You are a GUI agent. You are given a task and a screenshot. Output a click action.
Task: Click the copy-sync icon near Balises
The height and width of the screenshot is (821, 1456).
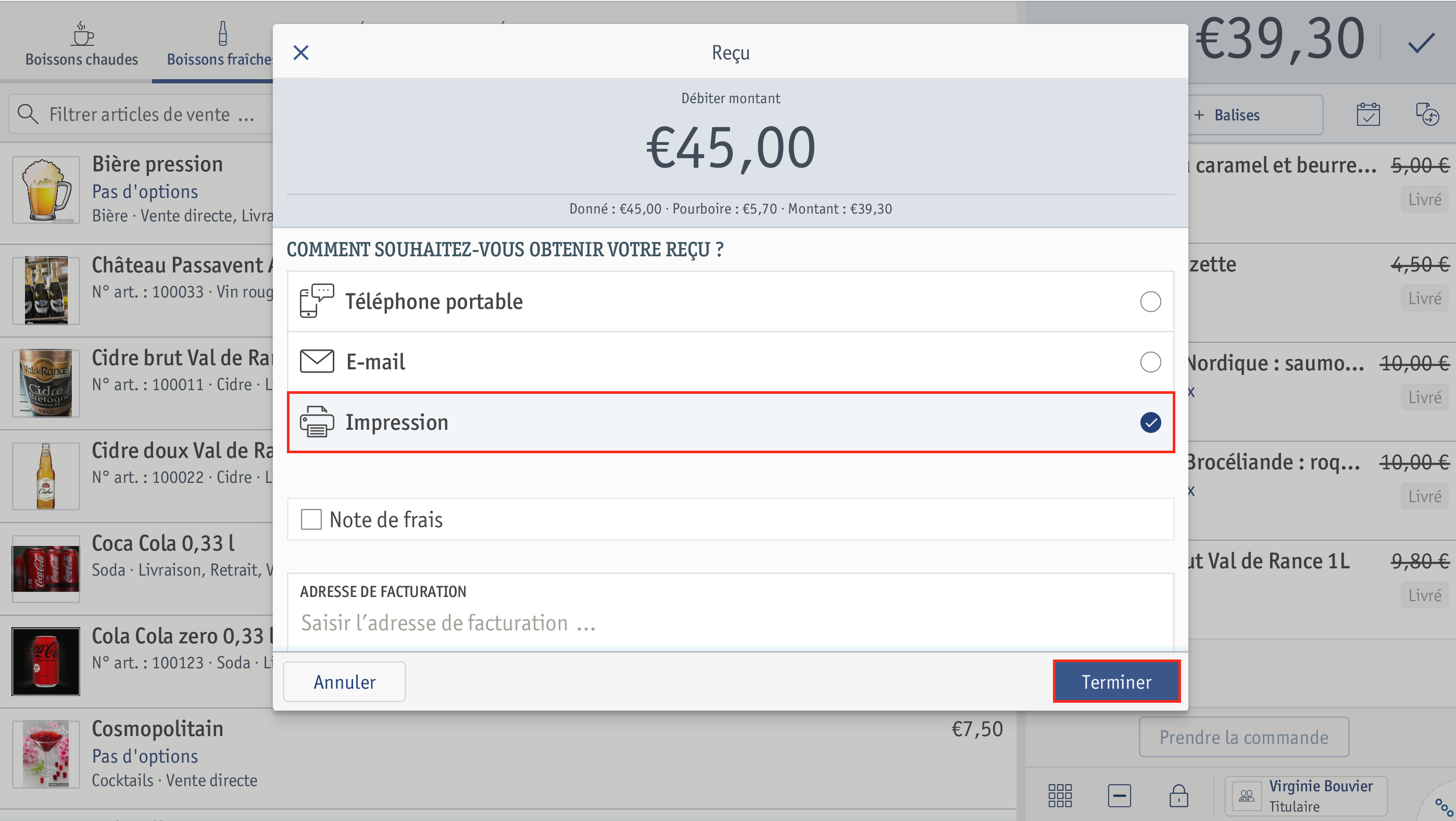coord(1427,115)
